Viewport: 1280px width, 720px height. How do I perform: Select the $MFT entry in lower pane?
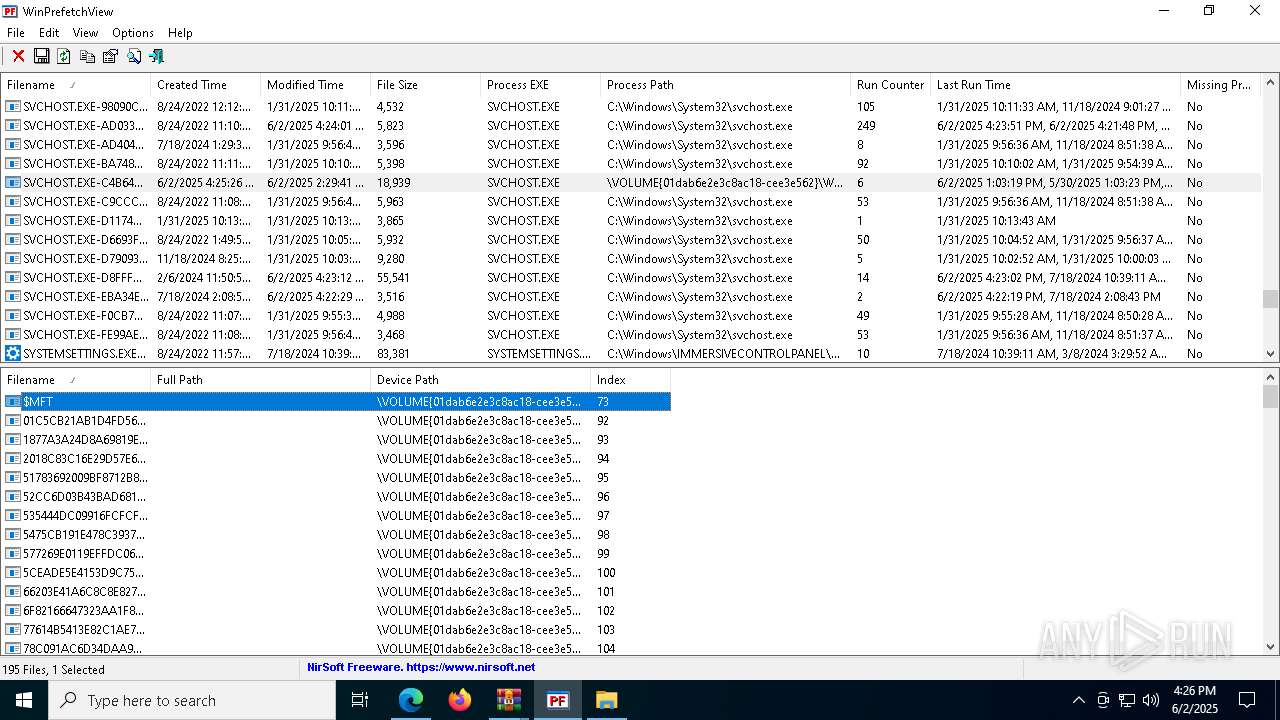coord(336,402)
